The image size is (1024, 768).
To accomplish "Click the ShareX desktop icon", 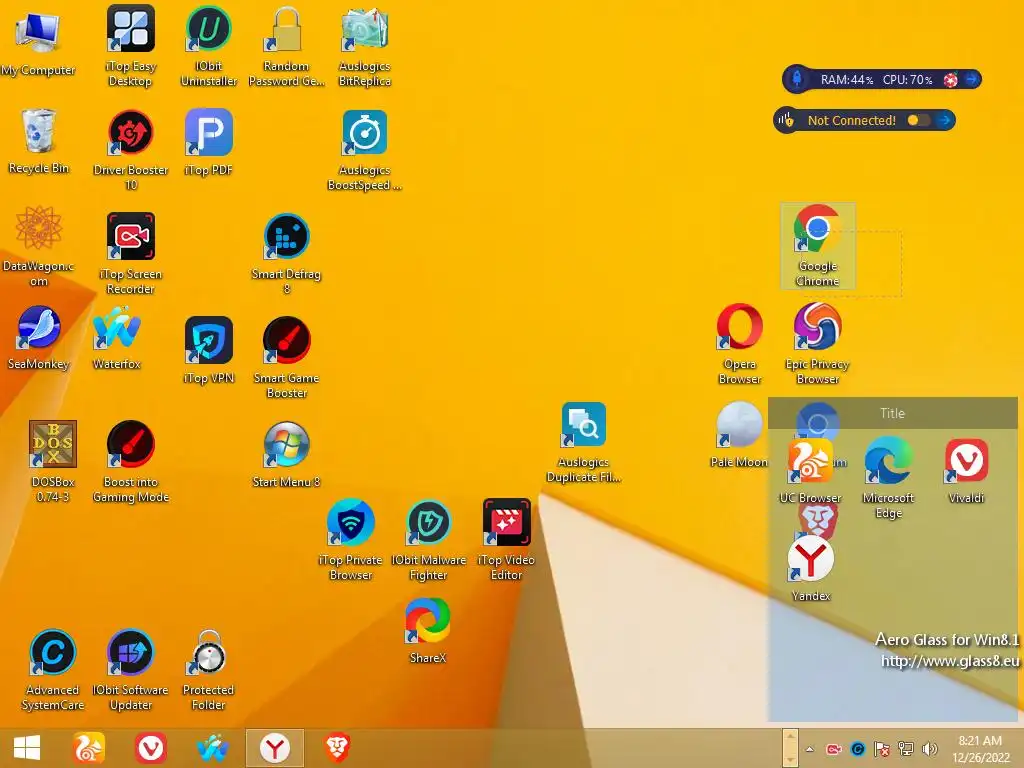I will (428, 631).
